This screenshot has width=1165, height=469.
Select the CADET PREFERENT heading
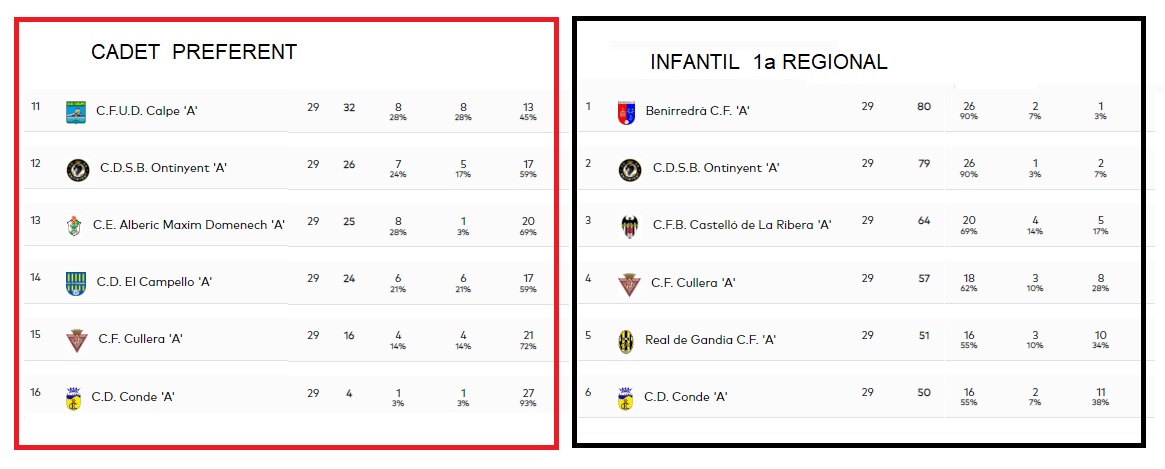(194, 52)
